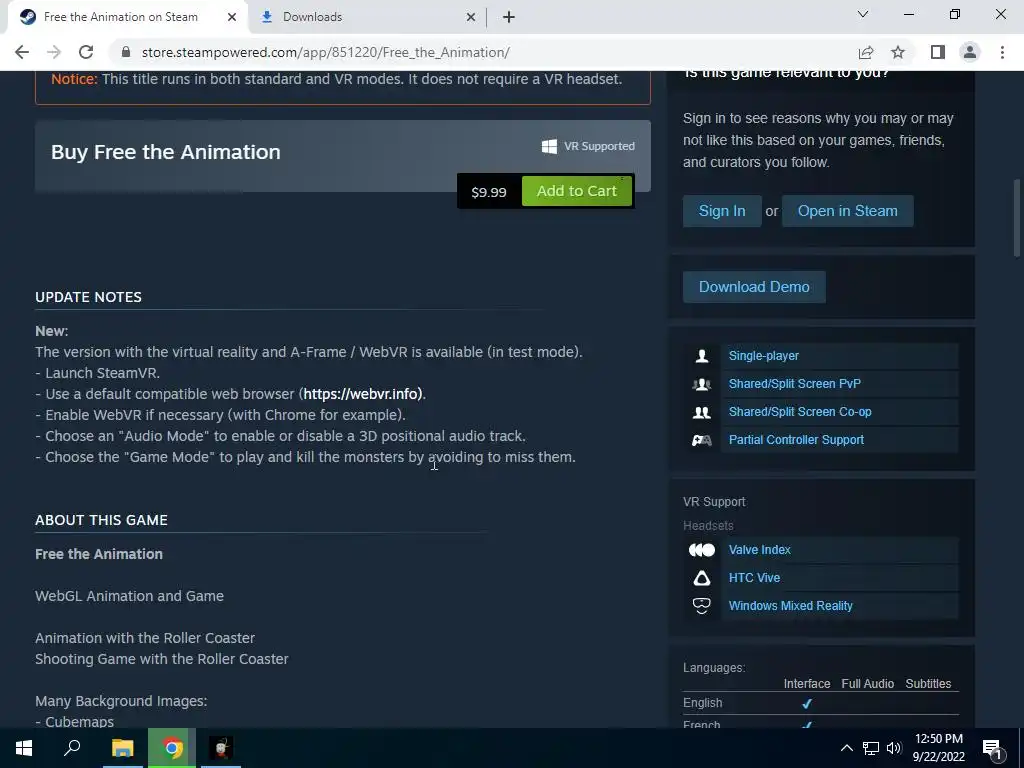Open the Chrome profile avatar
The height and width of the screenshot is (768, 1024).
pyautogui.click(x=970, y=52)
